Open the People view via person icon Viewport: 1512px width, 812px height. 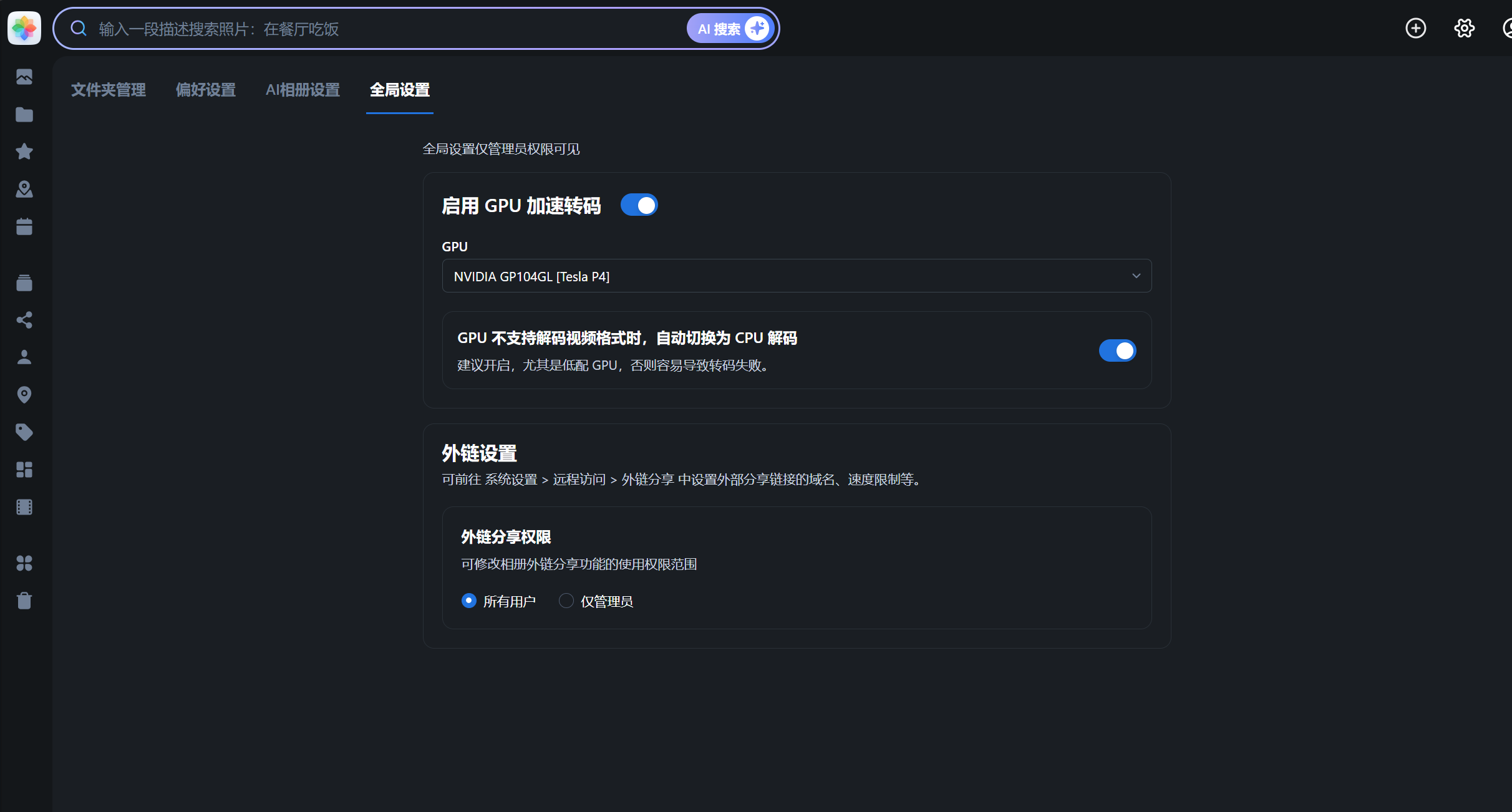24,357
